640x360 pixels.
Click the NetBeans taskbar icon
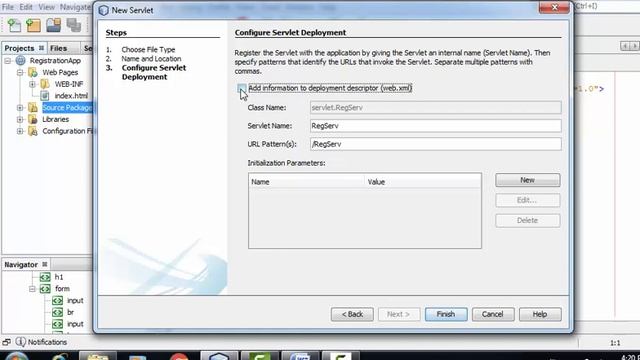point(219,356)
